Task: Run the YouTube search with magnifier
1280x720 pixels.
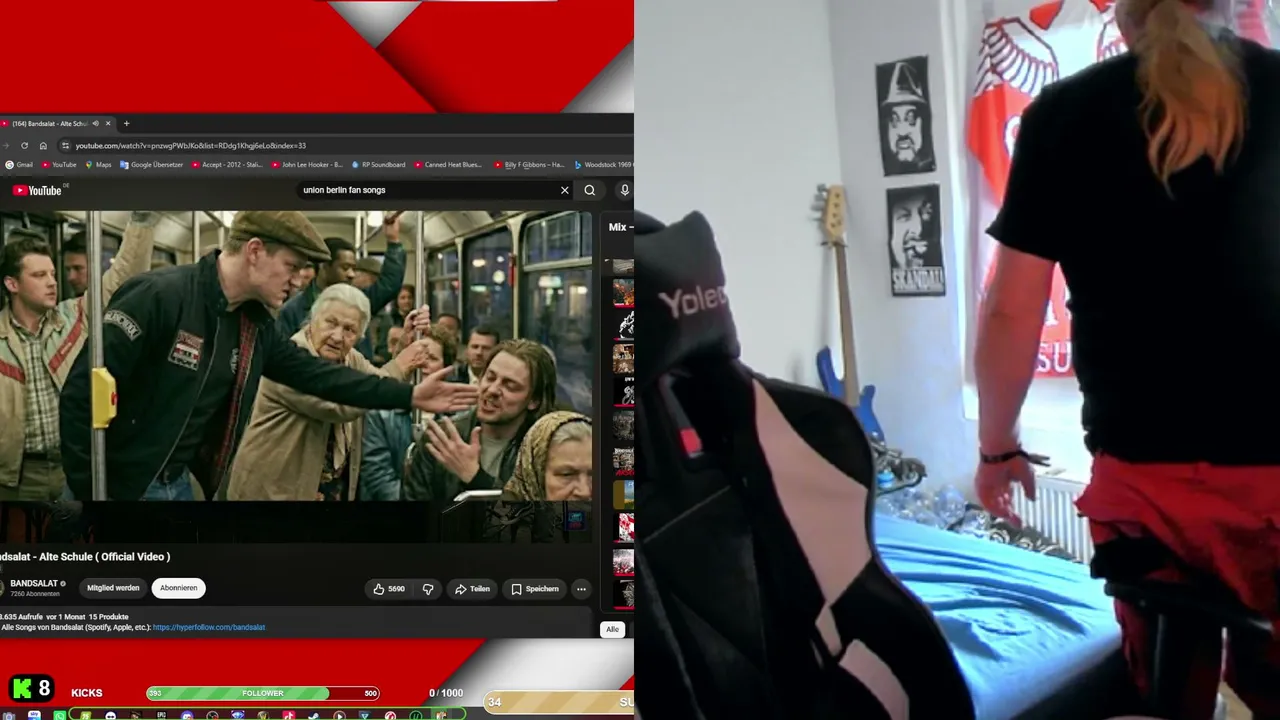Action: click(x=590, y=190)
